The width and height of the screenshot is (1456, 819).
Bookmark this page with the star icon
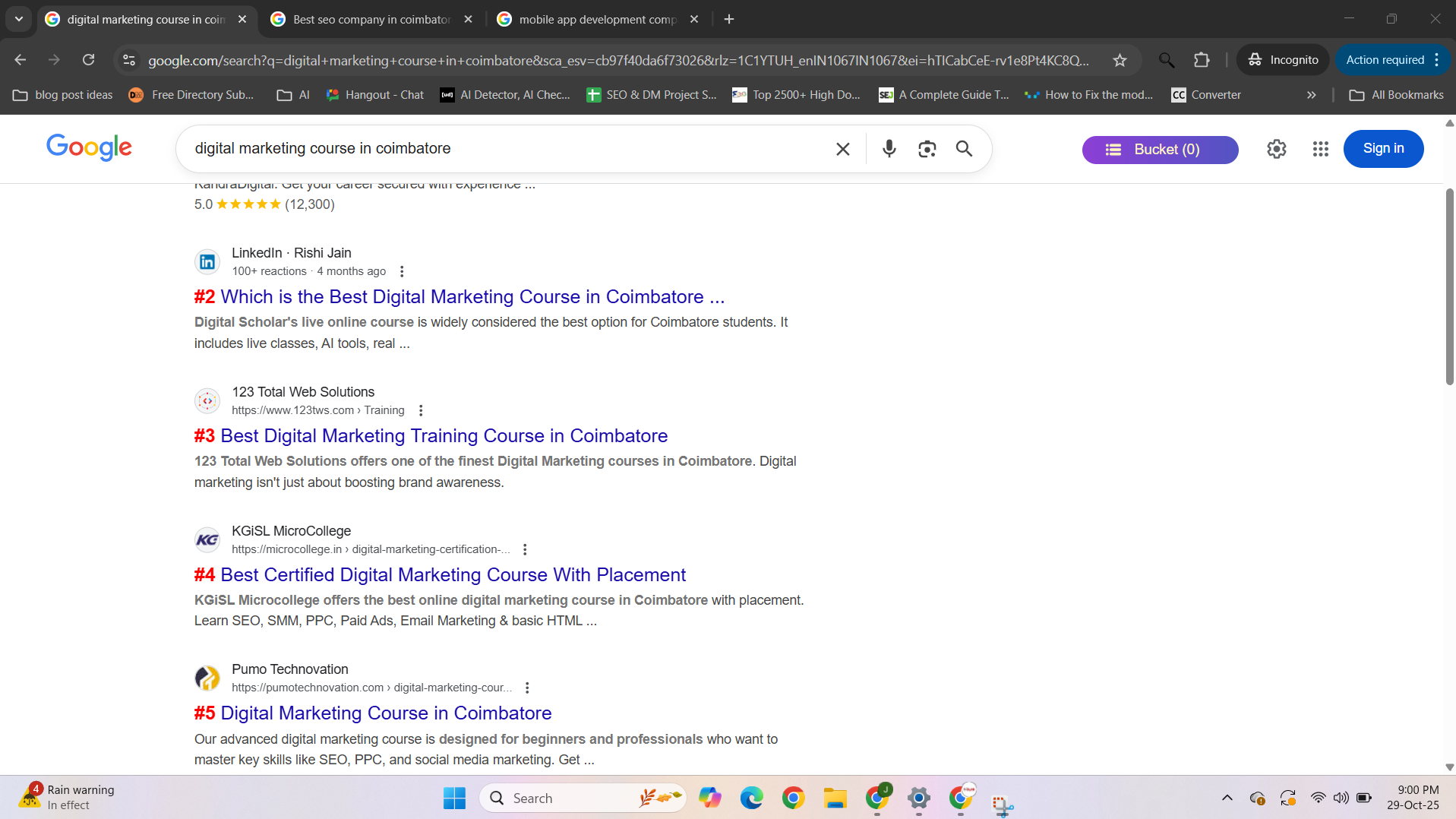[1119, 60]
